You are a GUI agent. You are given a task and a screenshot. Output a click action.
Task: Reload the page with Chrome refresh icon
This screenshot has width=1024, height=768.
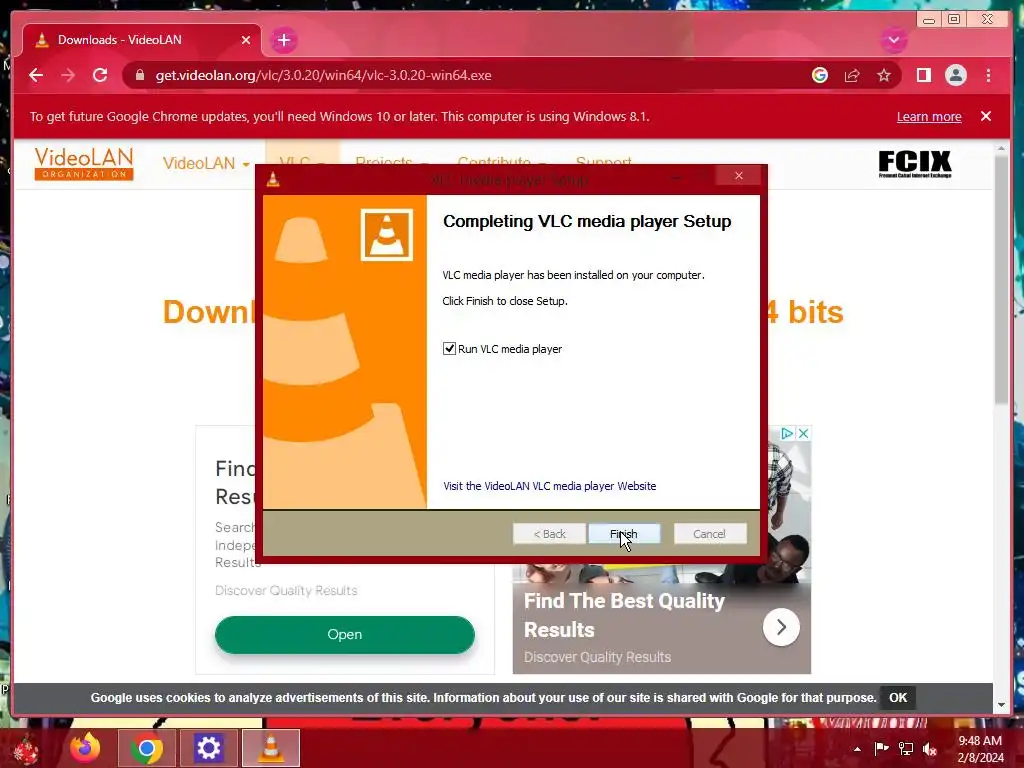pyautogui.click(x=100, y=75)
